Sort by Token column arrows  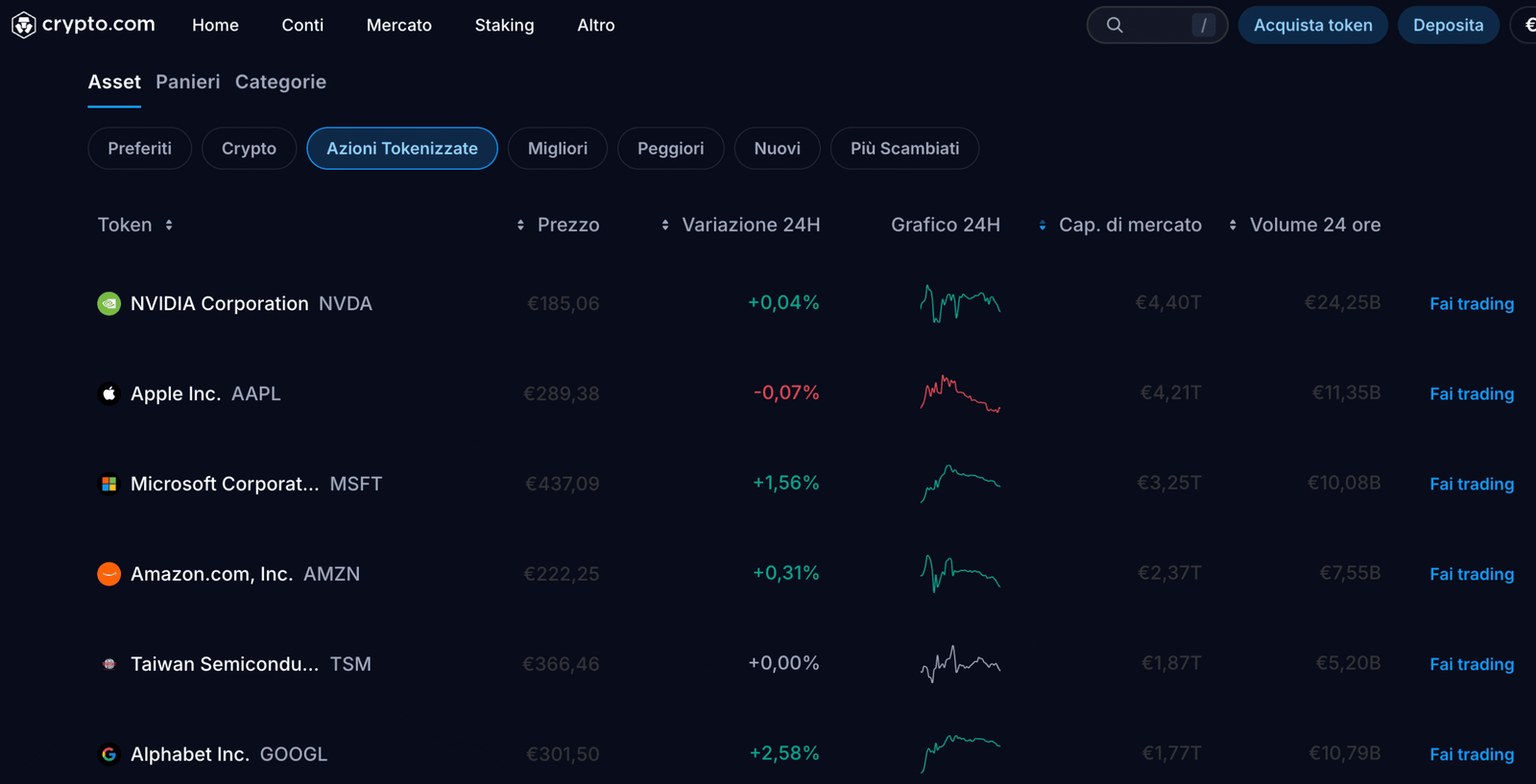pos(169,225)
